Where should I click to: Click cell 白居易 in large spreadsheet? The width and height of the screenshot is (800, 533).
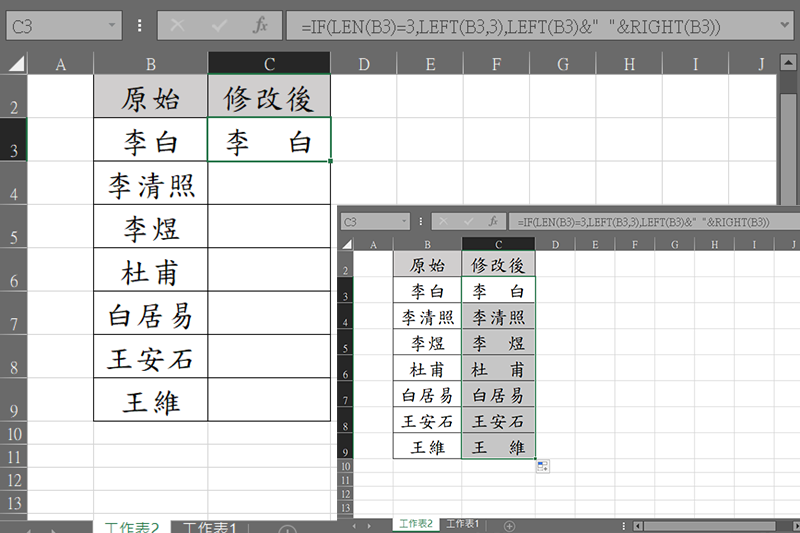pos(151,313)
